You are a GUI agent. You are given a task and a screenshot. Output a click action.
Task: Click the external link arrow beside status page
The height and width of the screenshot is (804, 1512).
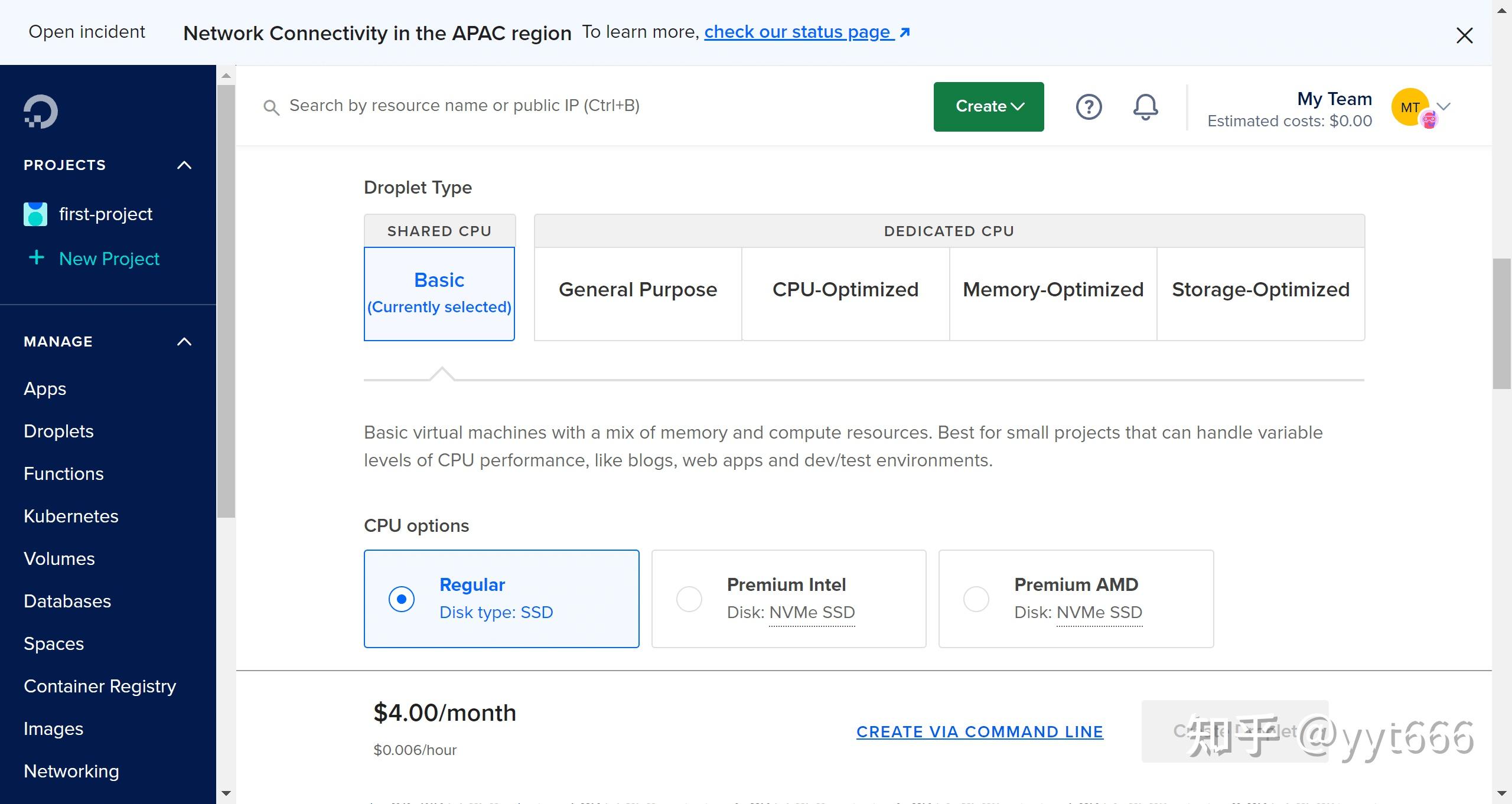(x=904, y=32)
